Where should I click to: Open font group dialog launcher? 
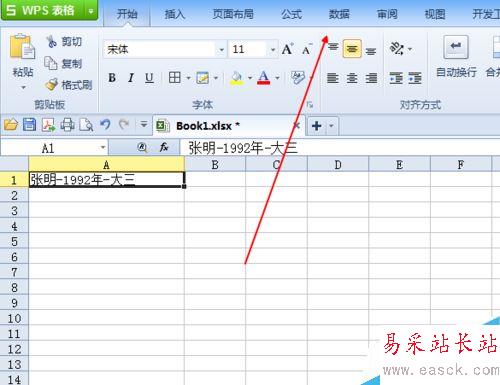[310, 105]
